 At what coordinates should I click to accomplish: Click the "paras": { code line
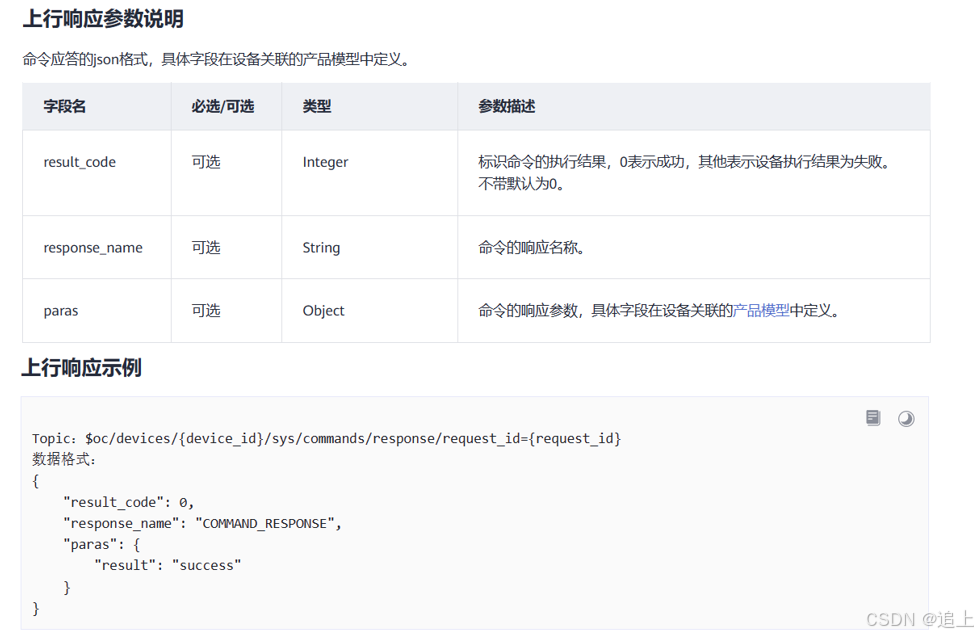coord(102,544)
